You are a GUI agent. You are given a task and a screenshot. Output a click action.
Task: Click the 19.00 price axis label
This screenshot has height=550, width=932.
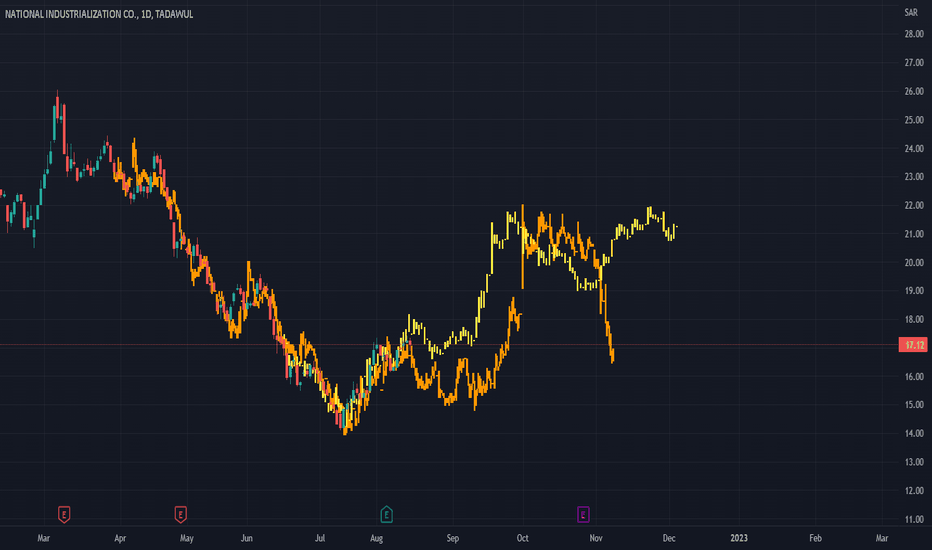(x=914, y=291)
